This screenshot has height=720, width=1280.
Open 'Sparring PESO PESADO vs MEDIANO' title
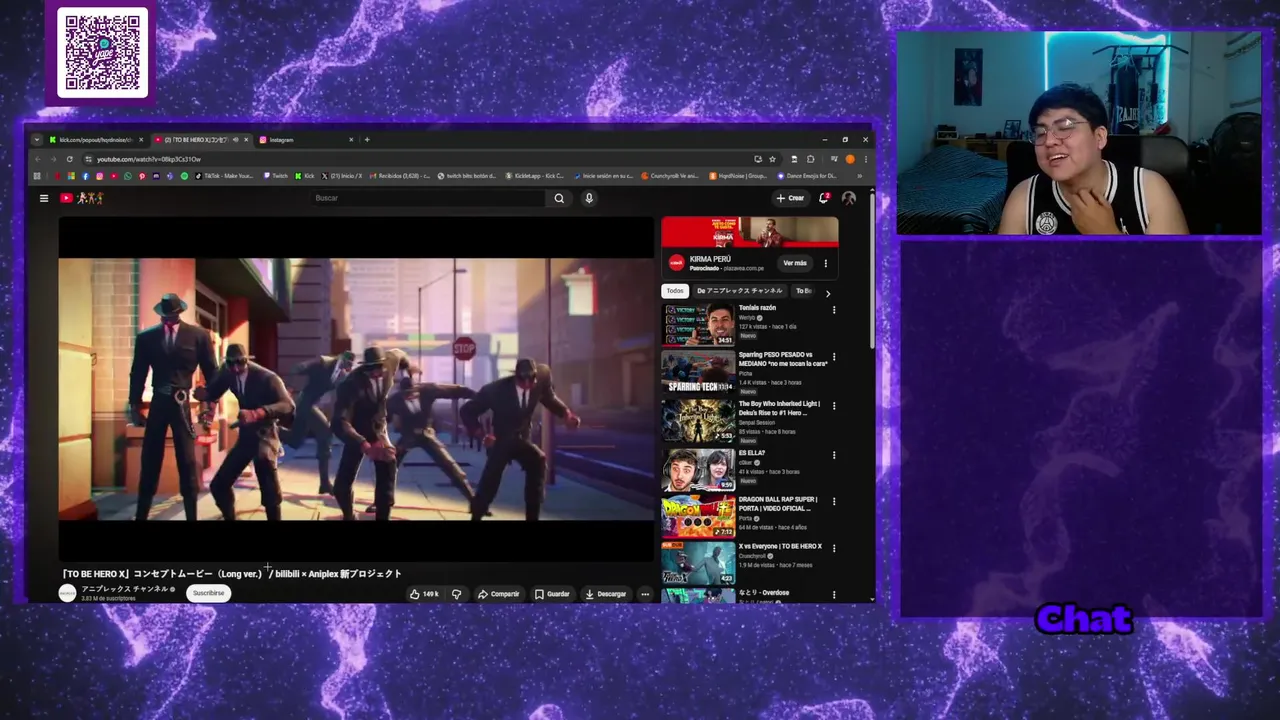(783, 359)
